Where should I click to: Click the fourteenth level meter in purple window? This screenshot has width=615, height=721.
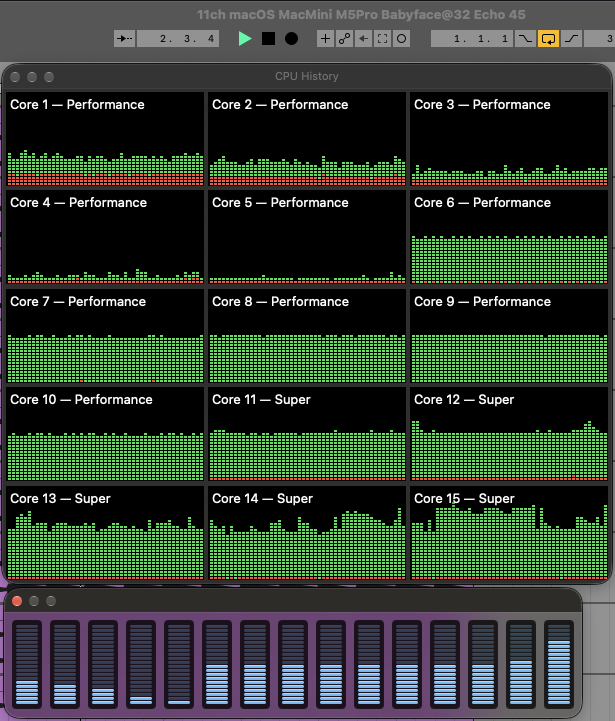[521, 664]
